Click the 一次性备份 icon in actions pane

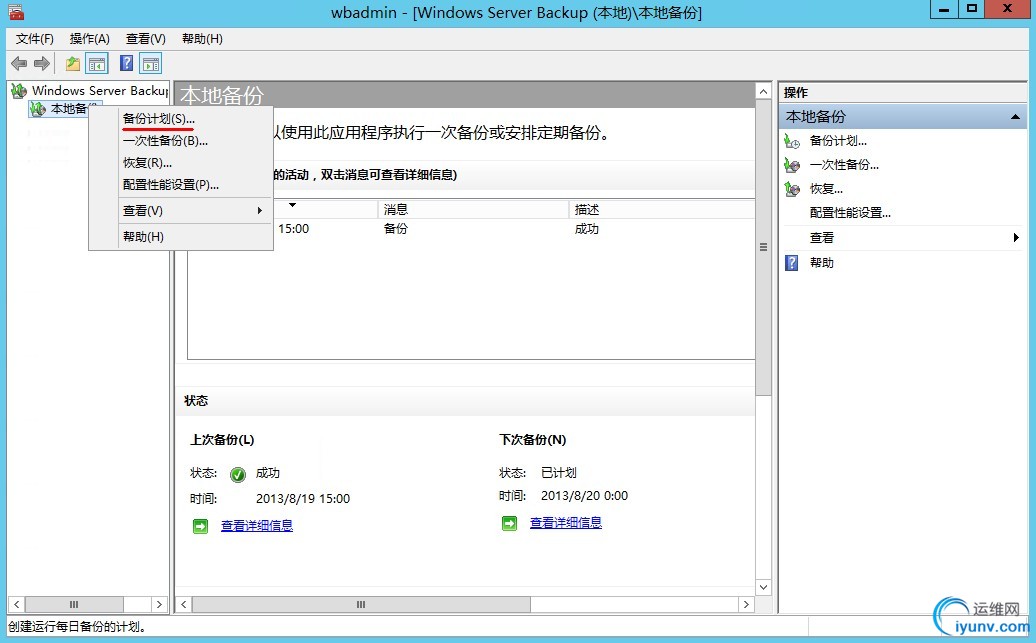[x=792, y=165]
